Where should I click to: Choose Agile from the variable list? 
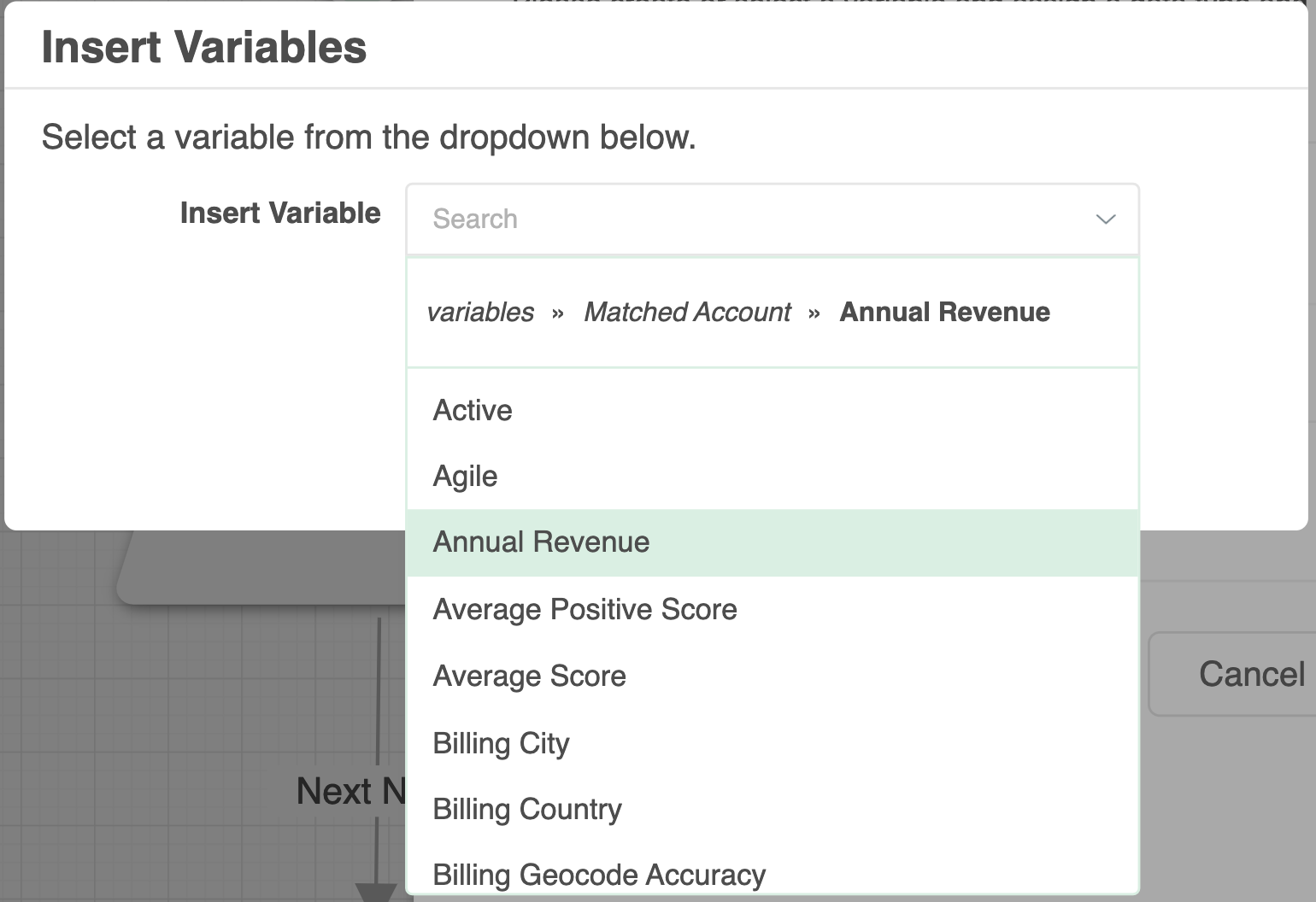pos(465,477)
